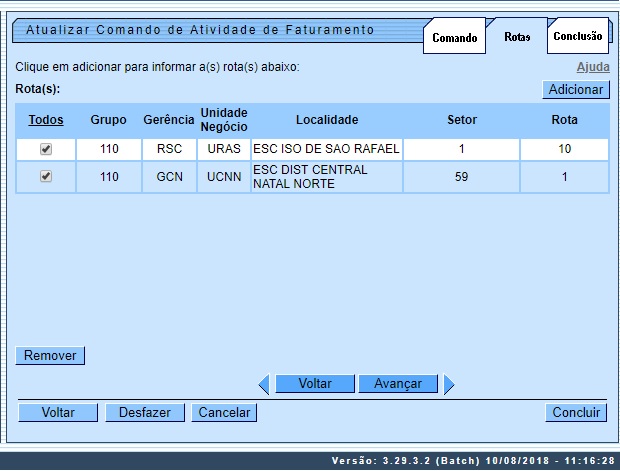This screenshot has width=620, height=471.
Task: Click the Localidade column header
Action: [x=326, y=120]
